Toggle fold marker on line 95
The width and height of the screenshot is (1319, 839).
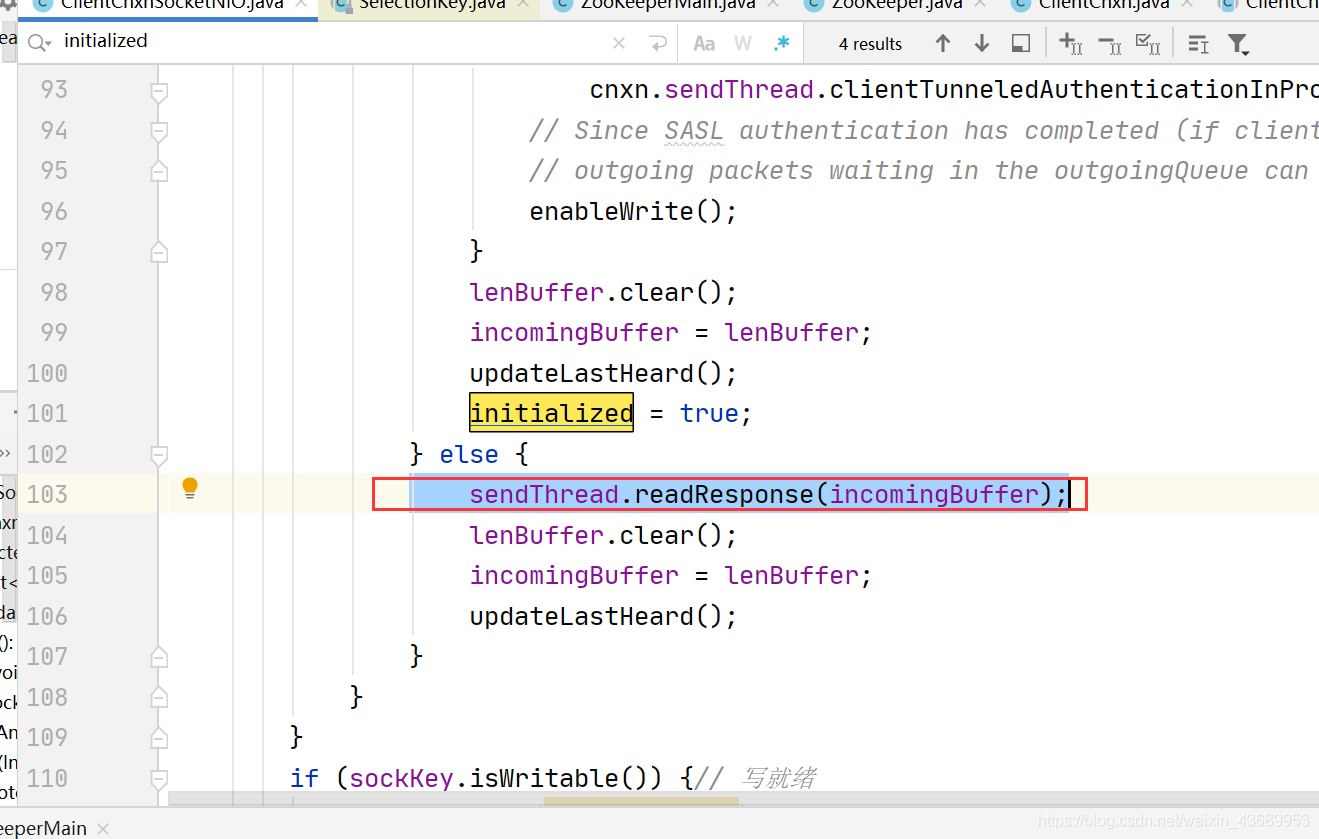[x=158, y=172]
